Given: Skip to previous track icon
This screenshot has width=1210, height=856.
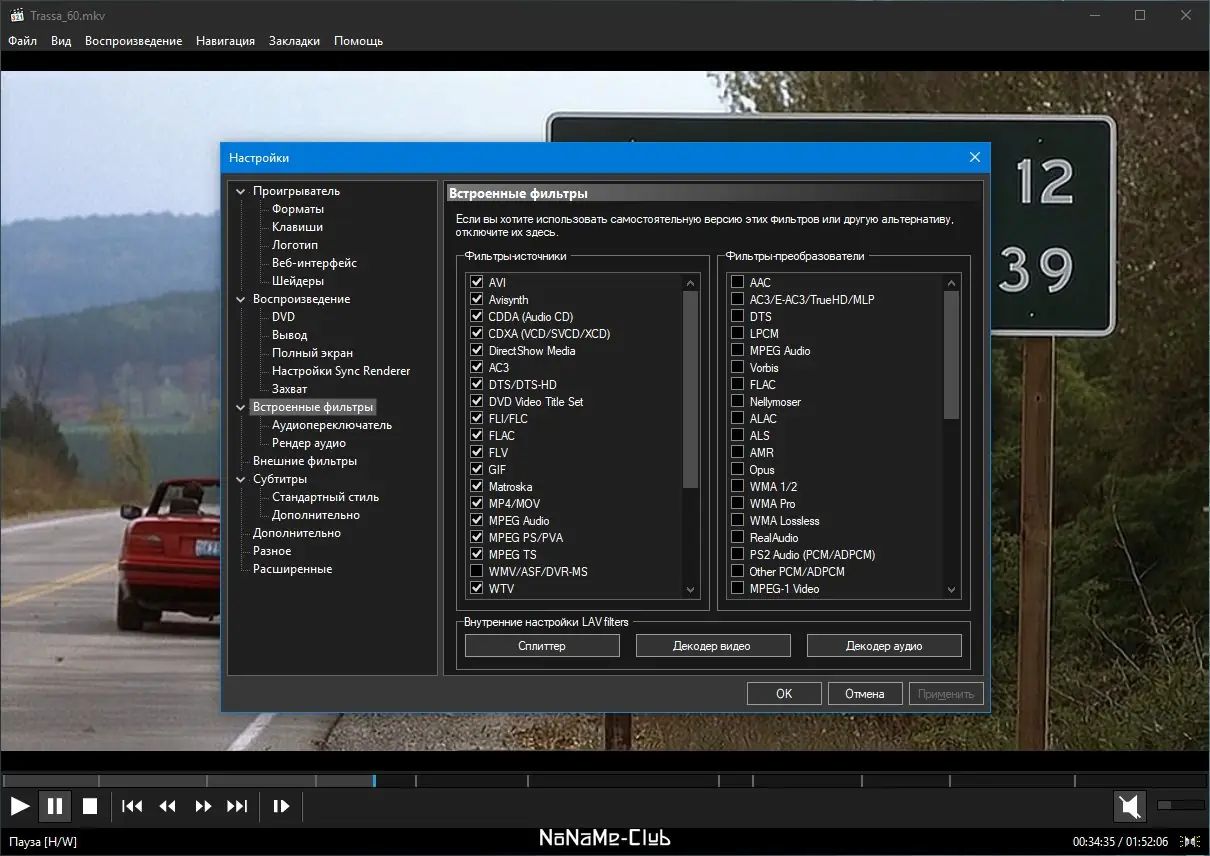Looking at the screenshot, I should (x=132, y=806).
